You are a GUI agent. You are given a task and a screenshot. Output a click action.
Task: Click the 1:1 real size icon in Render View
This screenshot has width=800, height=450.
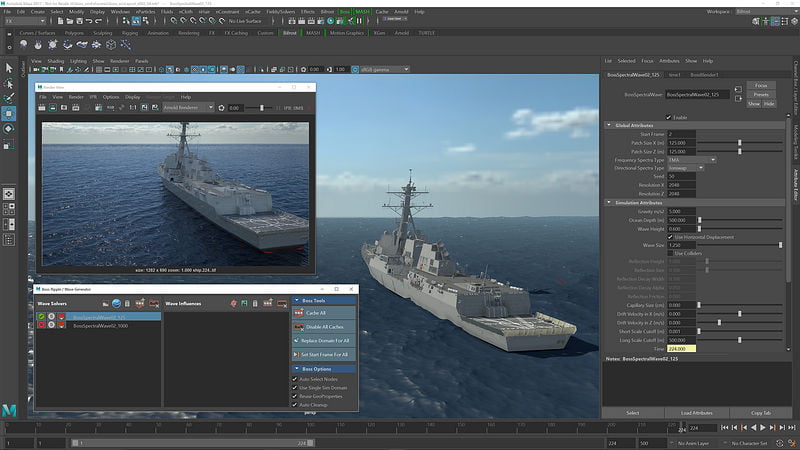pos(133,108)
